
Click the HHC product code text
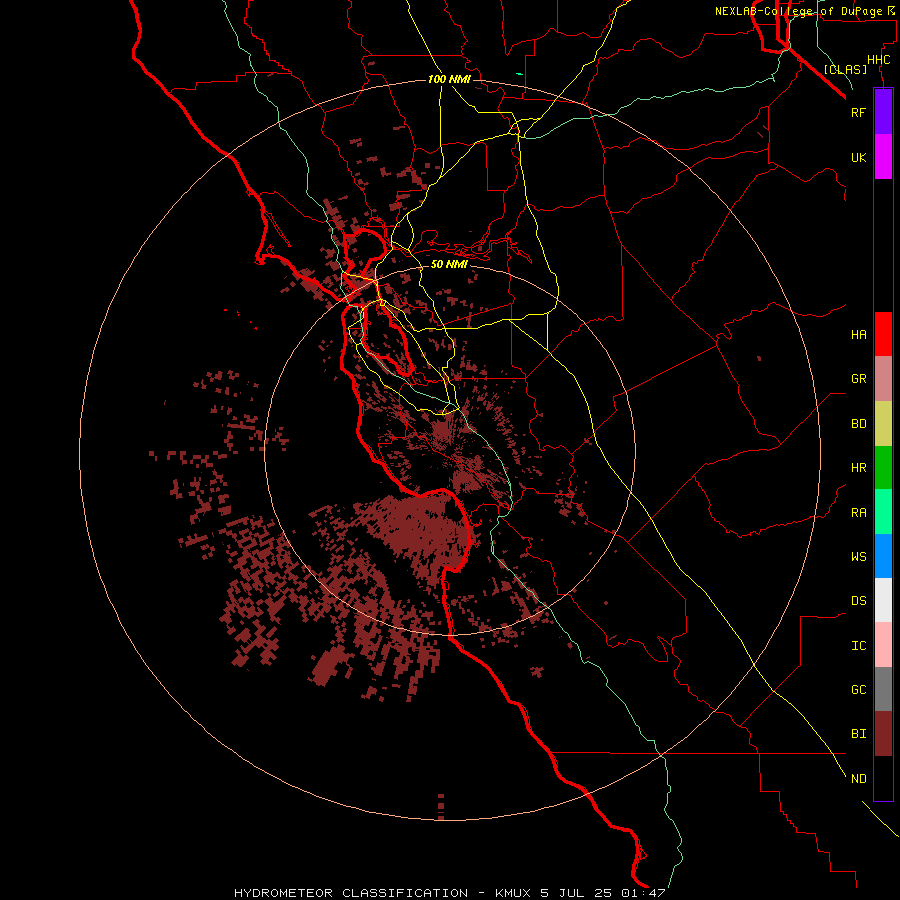tap(878, 60)
